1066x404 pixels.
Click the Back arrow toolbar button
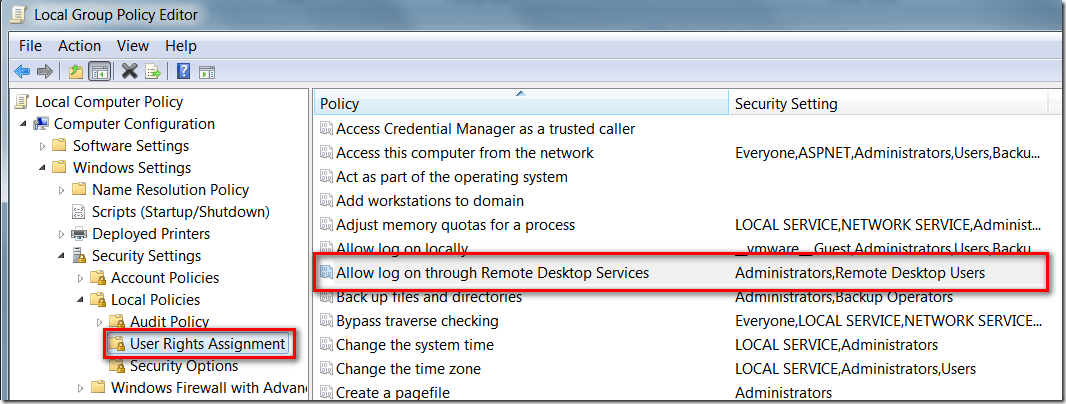click(x=22, y=71)
